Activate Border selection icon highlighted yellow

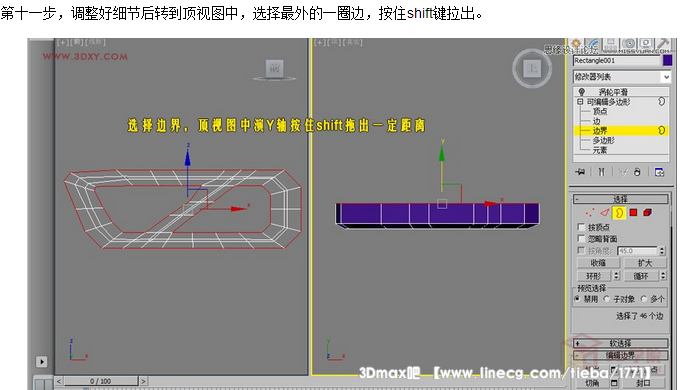[x=619, y=213]
